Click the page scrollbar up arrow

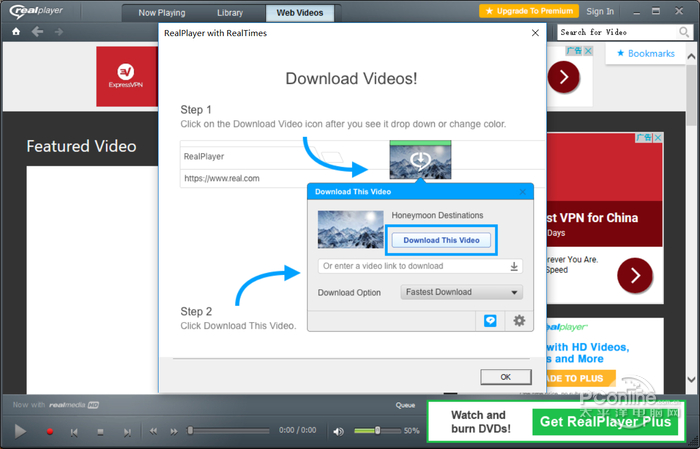click(x=692, y=56)
